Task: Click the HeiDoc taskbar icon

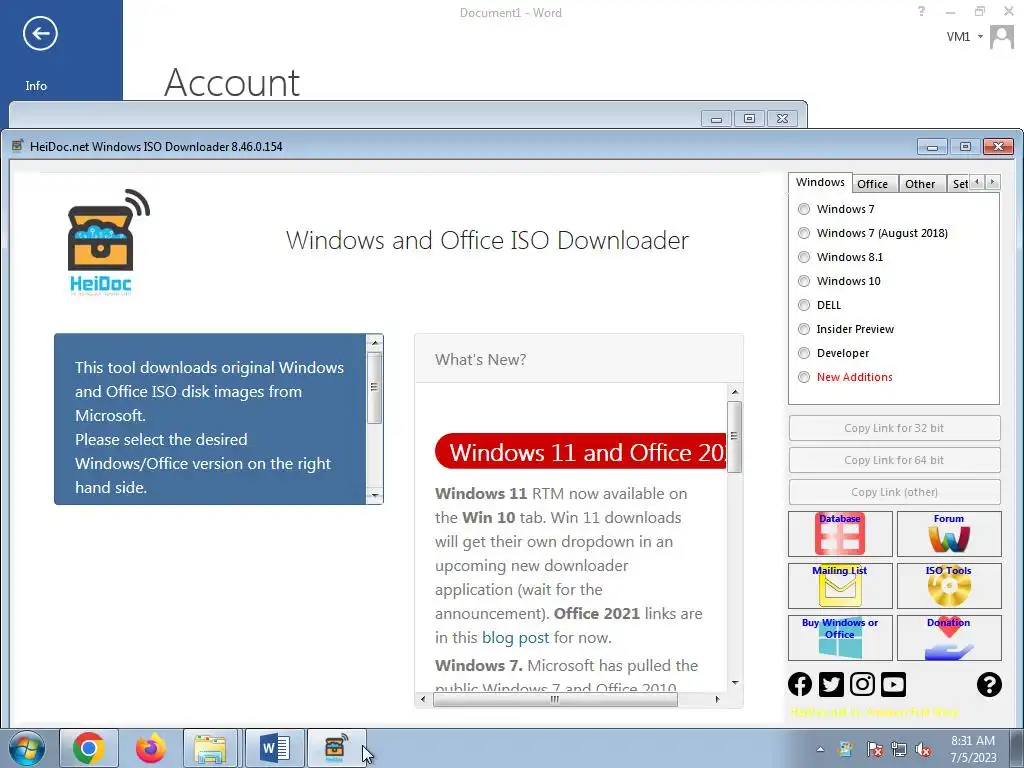Action: [x=336, y=748]
